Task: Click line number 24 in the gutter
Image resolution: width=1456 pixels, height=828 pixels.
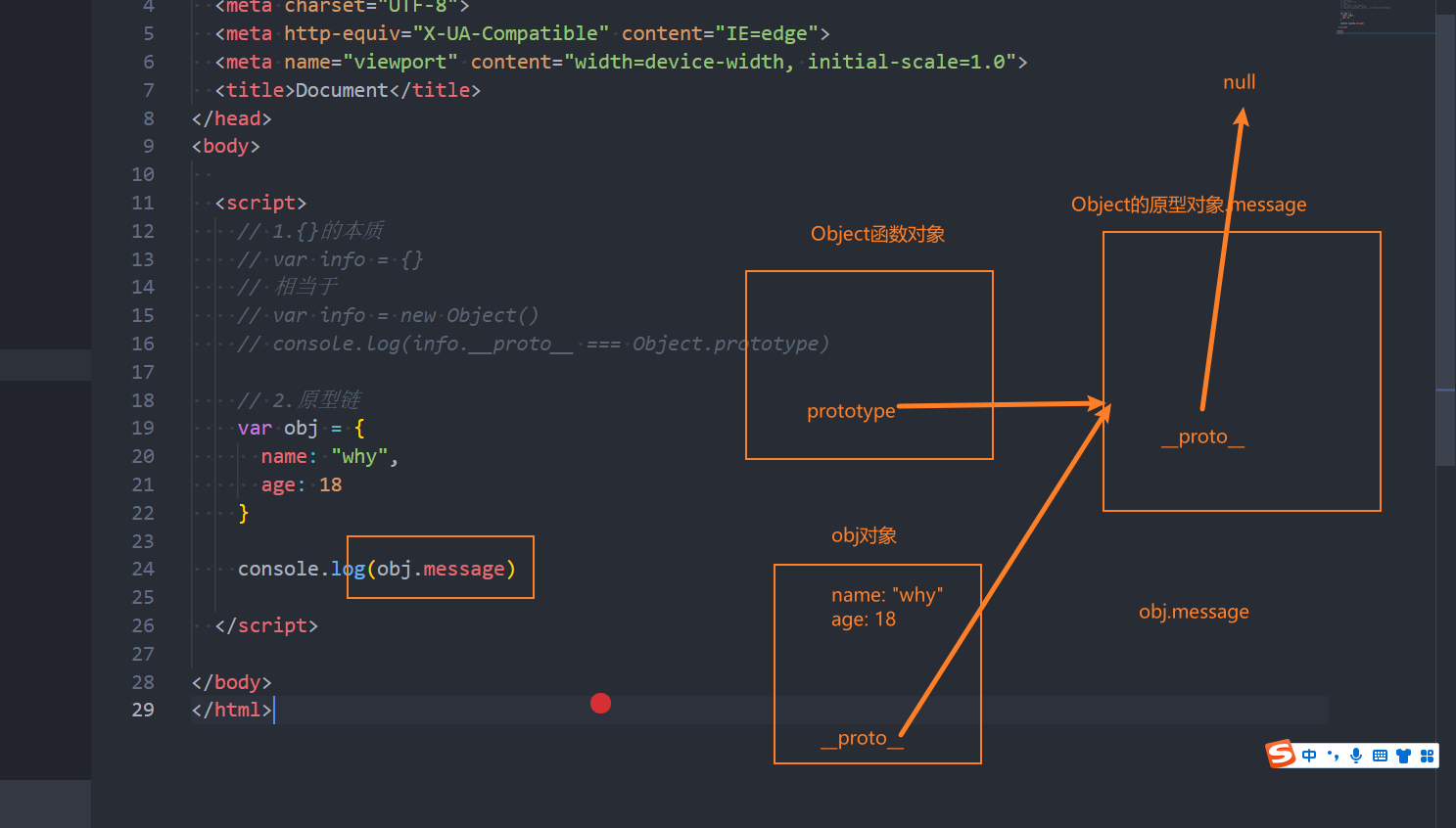Action: (143, 569)
